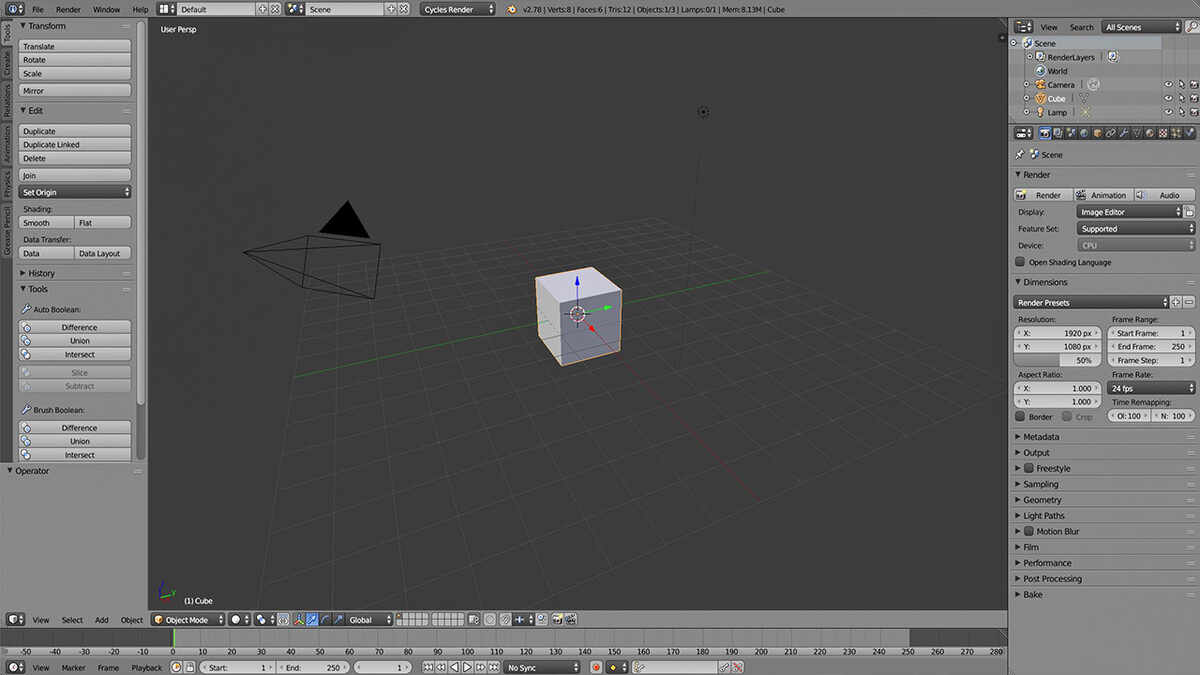Click the Auto Boolean Difference icon
Screen dimensions: 1200x675
(x=27, y=327)
